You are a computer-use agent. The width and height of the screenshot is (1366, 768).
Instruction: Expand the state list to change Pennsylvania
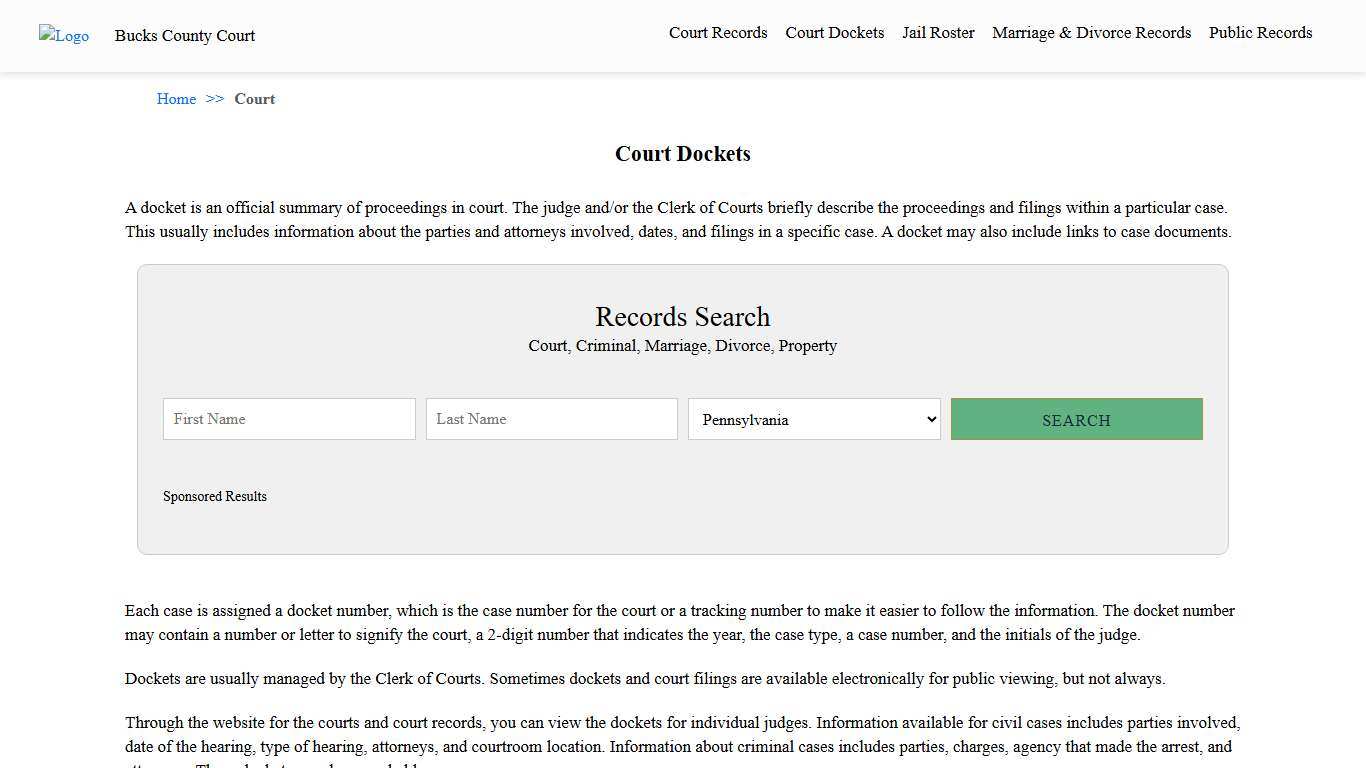tap(813, 419)
